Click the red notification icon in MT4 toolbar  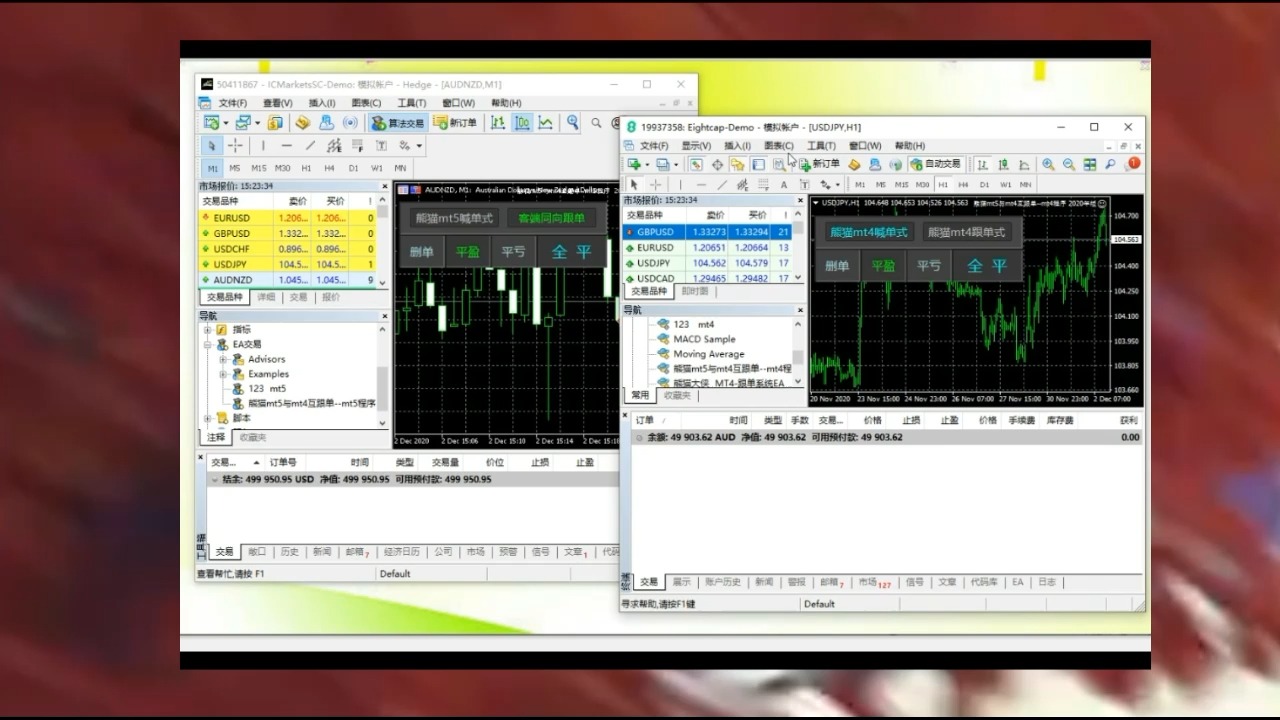click(x=1133, y=164)
